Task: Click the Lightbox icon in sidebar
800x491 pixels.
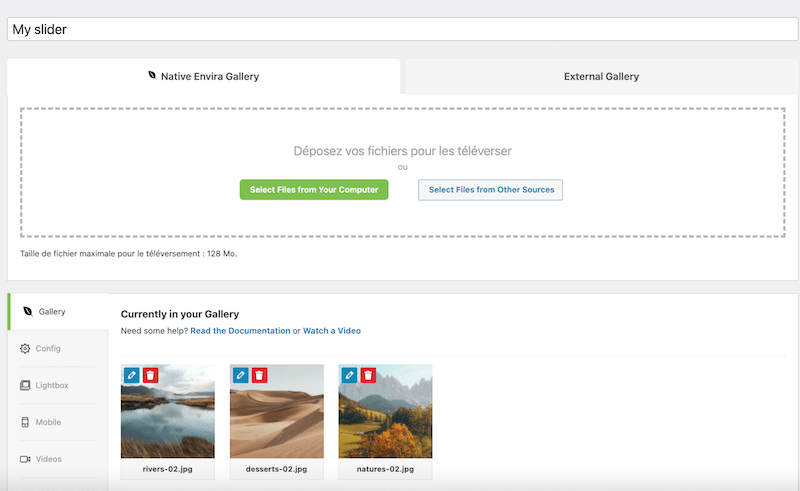Action: click(x=25, y=385)
